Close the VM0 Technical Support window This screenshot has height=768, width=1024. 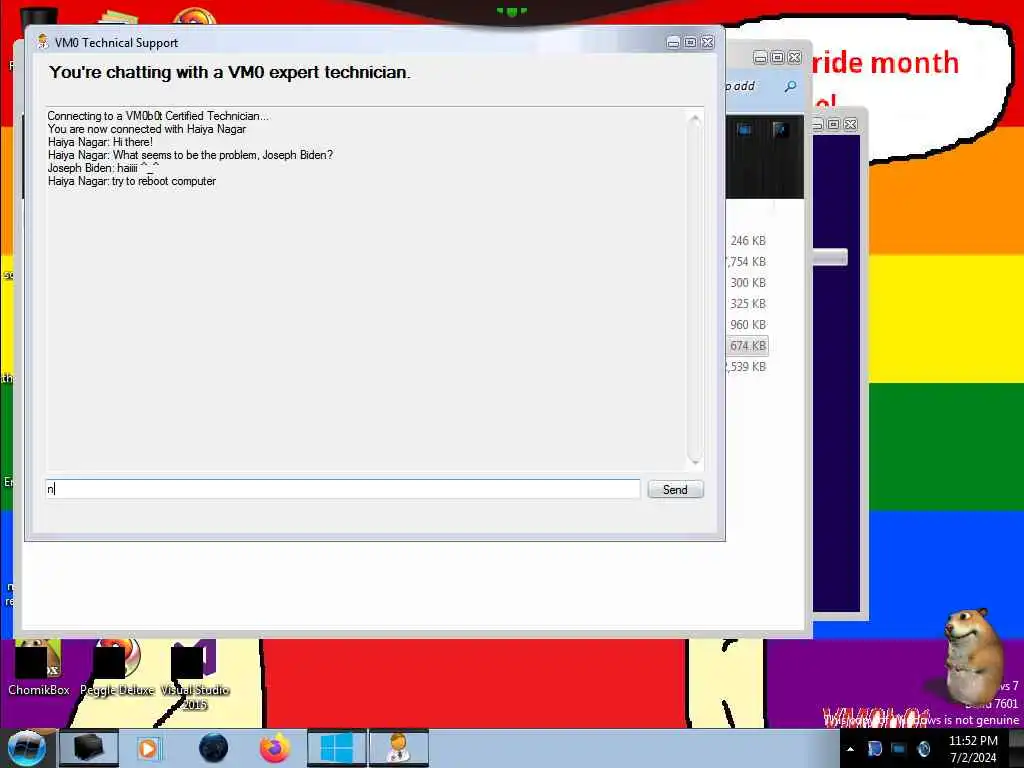tap(708, 42)
